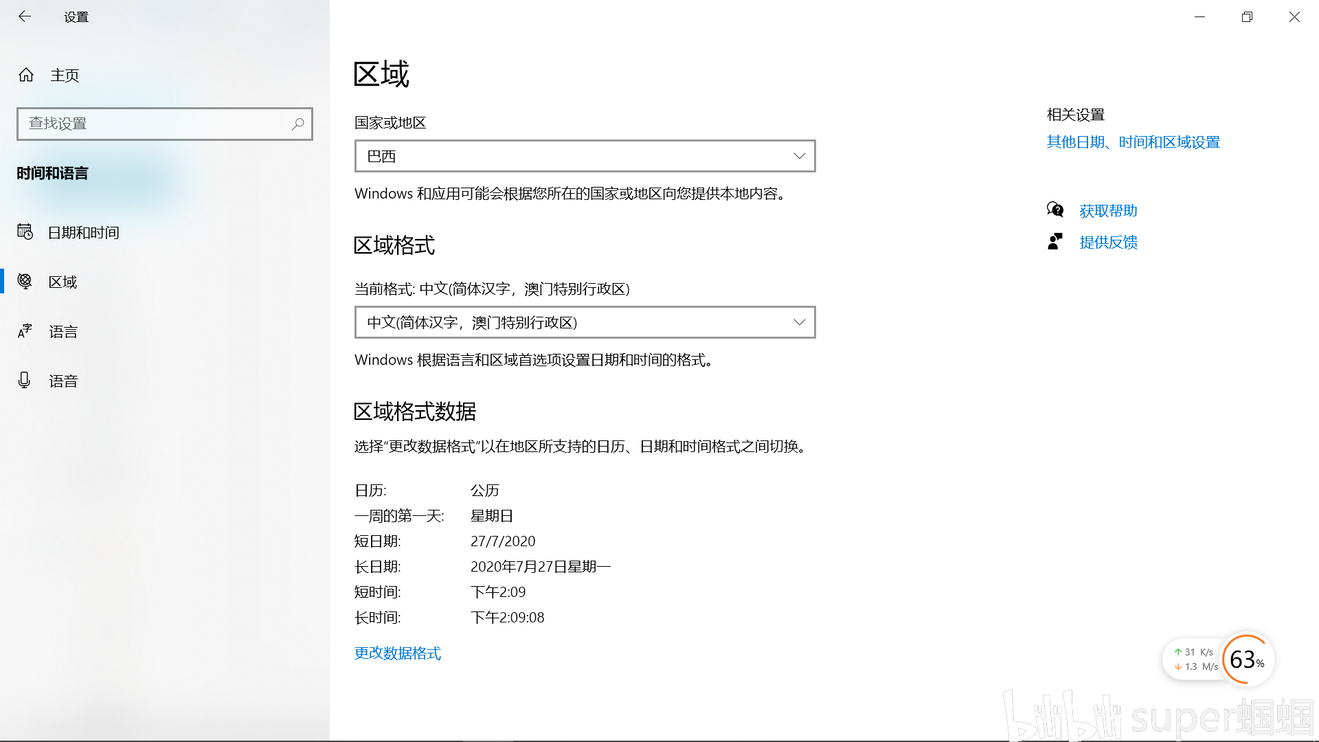Click the Home (主页) house icon
The height and width of the screenshot is (742, 1319).
point(26,75)
